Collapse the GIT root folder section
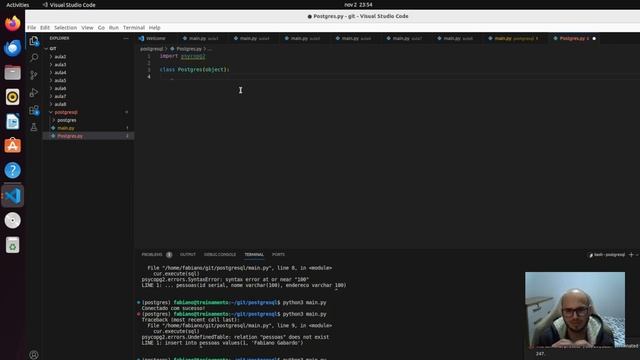Image resolution: width=640 pixels, height=360 pixels. pyautogui.click(x=53, y=49)
